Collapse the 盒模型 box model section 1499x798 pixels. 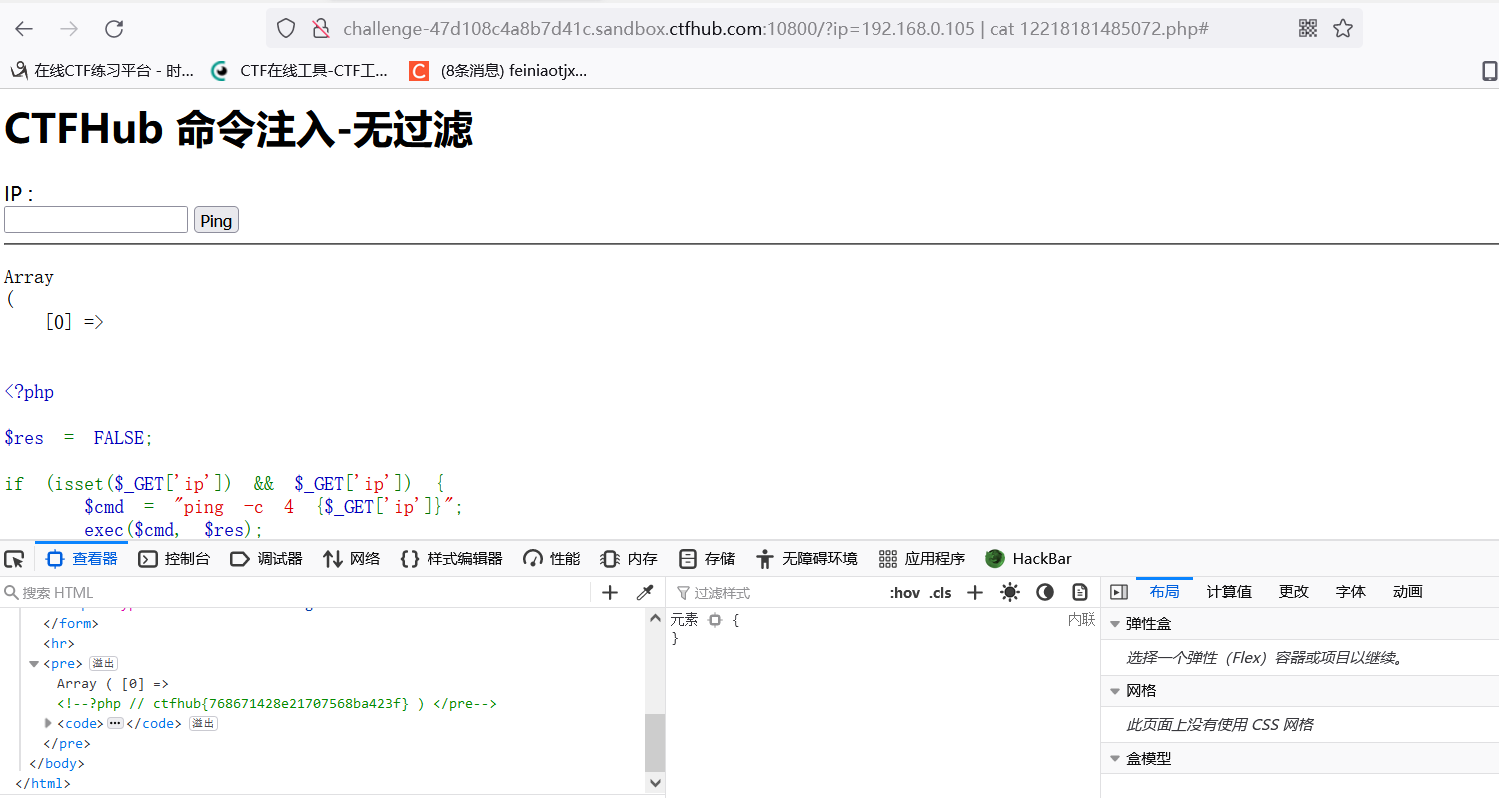[x=1115, y=759]
